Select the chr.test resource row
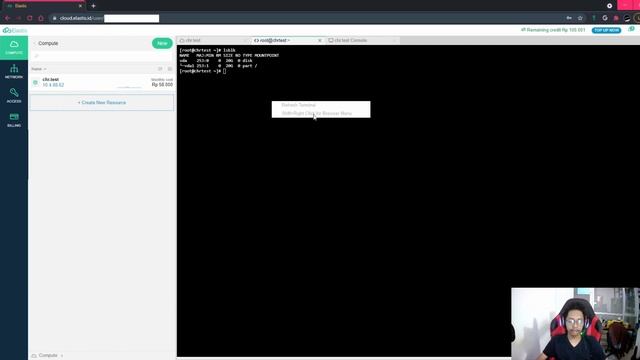The width and height of the screenshot is (640, 360). 102,82
